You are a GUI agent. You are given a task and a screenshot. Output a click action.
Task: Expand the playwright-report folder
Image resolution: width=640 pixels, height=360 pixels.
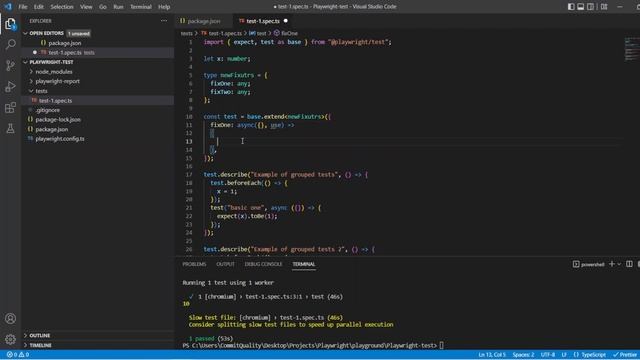pos(58,81)
